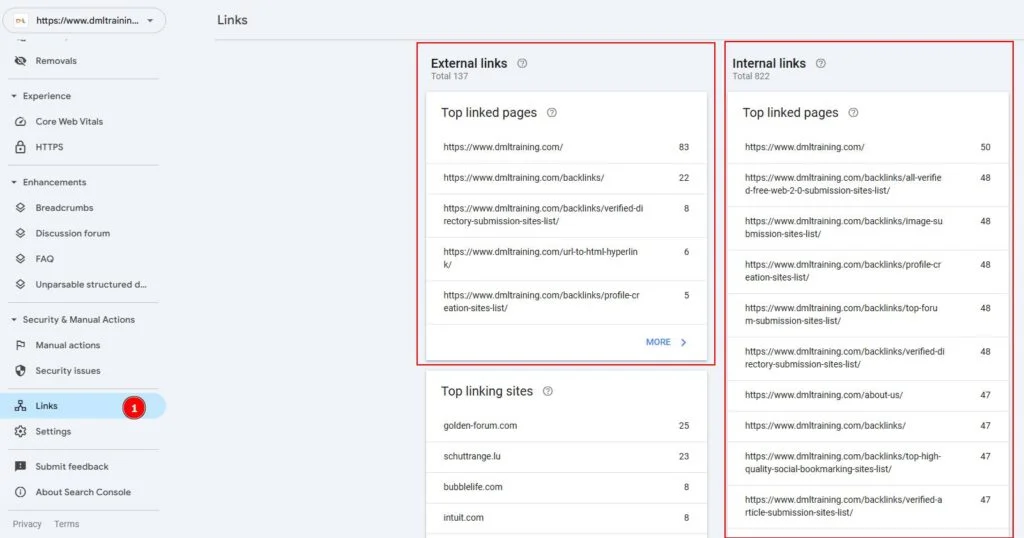Click the Unparsable structured data icon
The width and height of the screenshot is (1024, 538).
coord(20,284)
